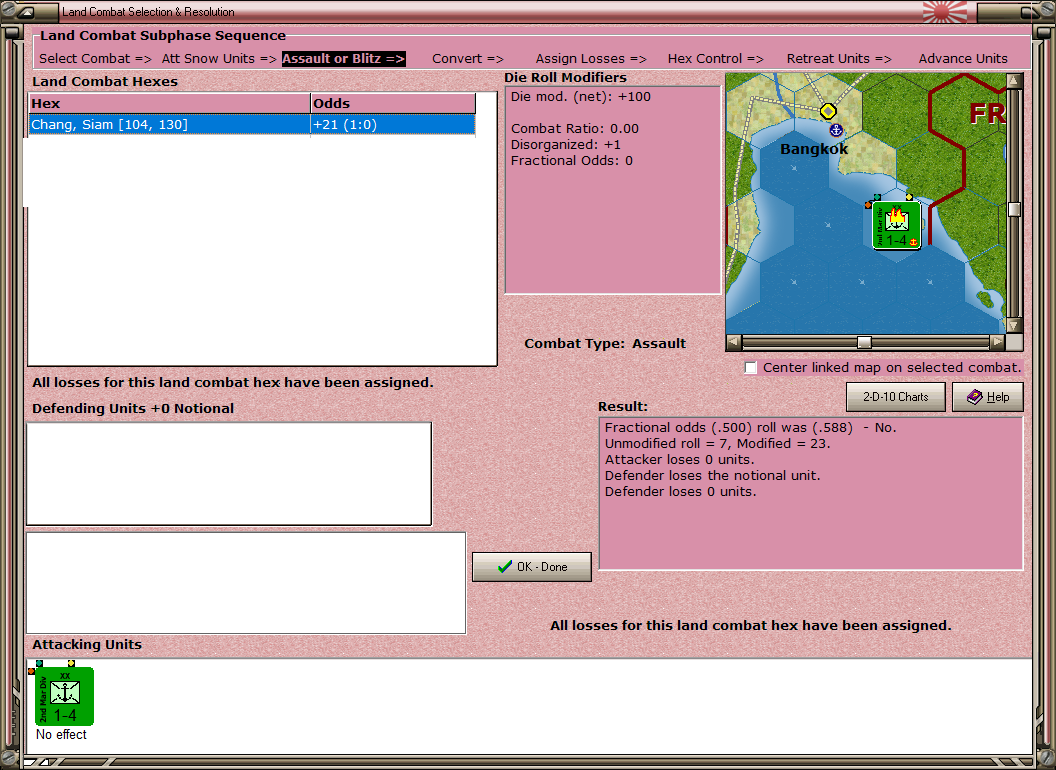Click the 'No effect' label under attacking unit

click(61, 734)
